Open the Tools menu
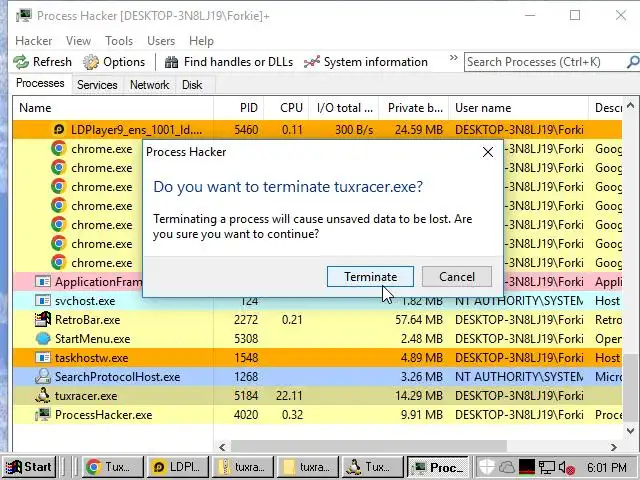Screen dimensions: 640x480 click(119, 41)
